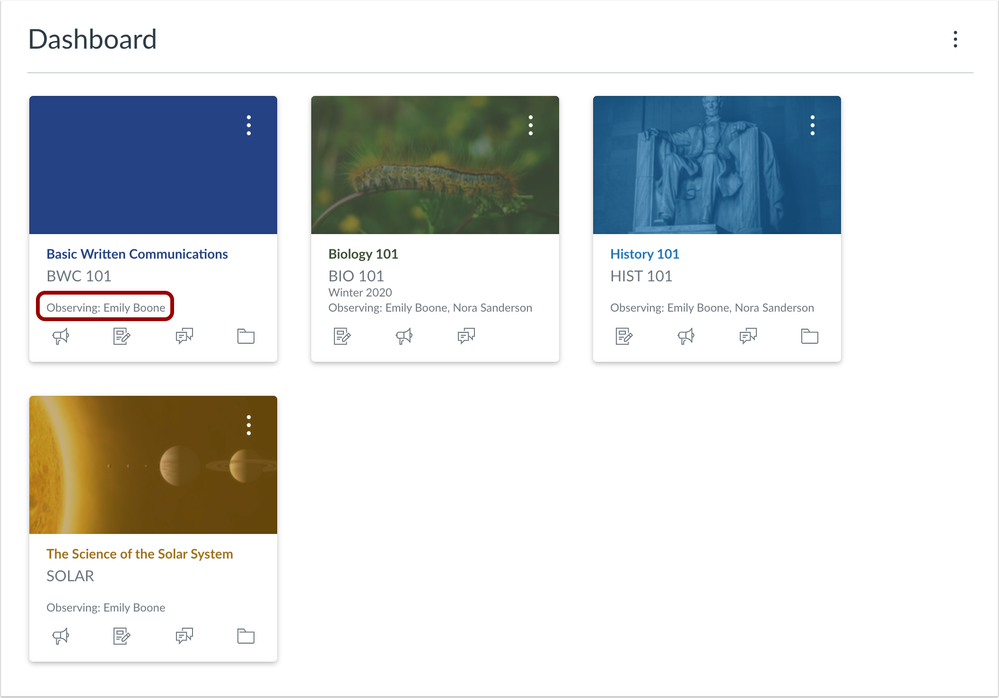This screenshot has height=698, width=999.
Task: Open Assignments icon on Biology 101 card
Action: [342, 337]
